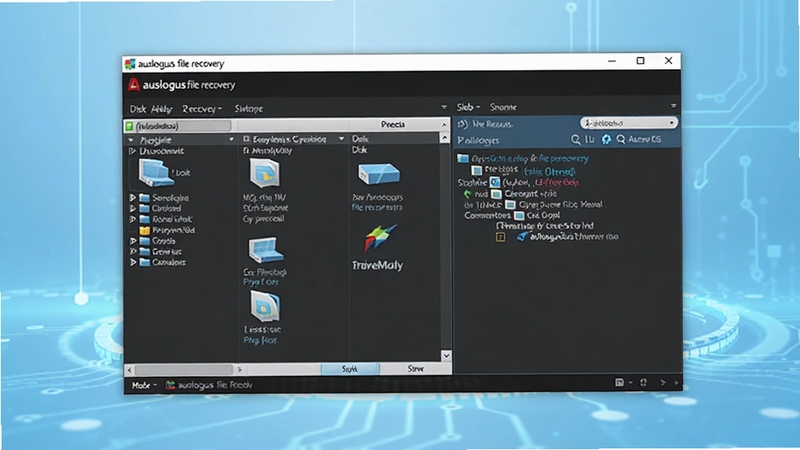
Task: Select the large computer icon in the left tree
Action: click(156, 173)
